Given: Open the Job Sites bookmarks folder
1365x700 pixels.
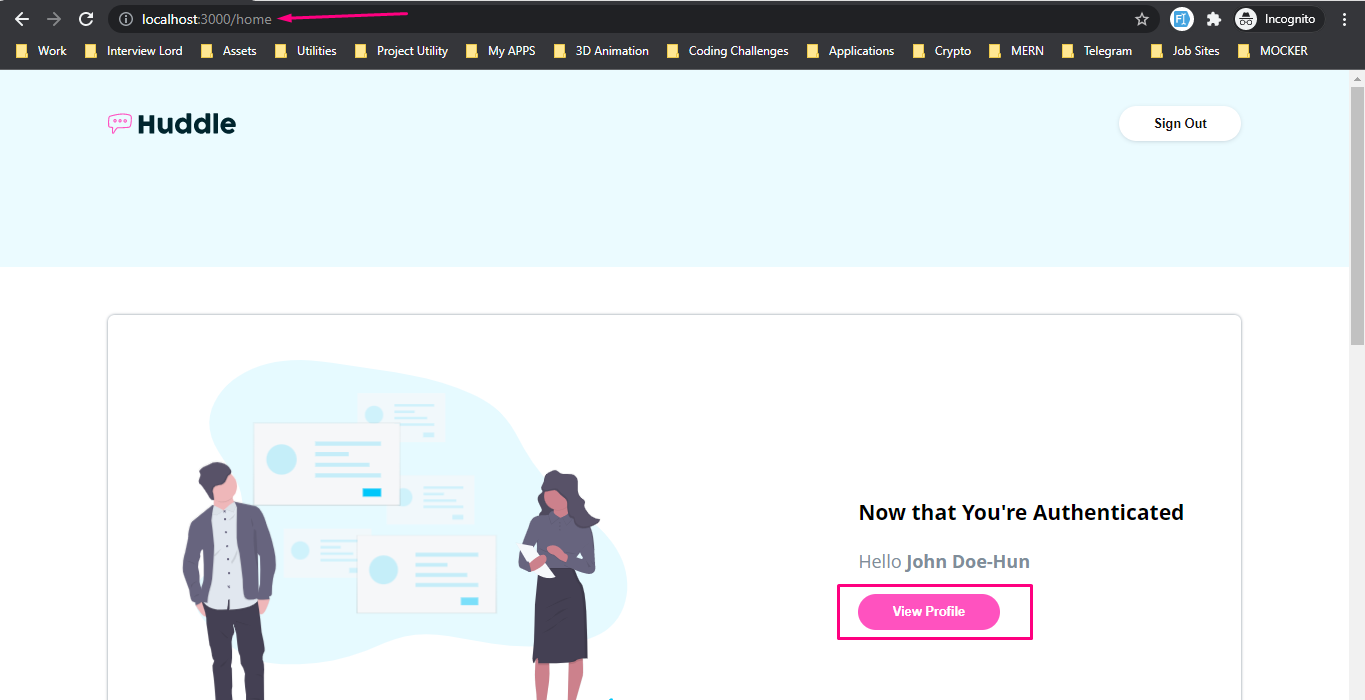Looking at the screenshot, I should [1185, 51].
